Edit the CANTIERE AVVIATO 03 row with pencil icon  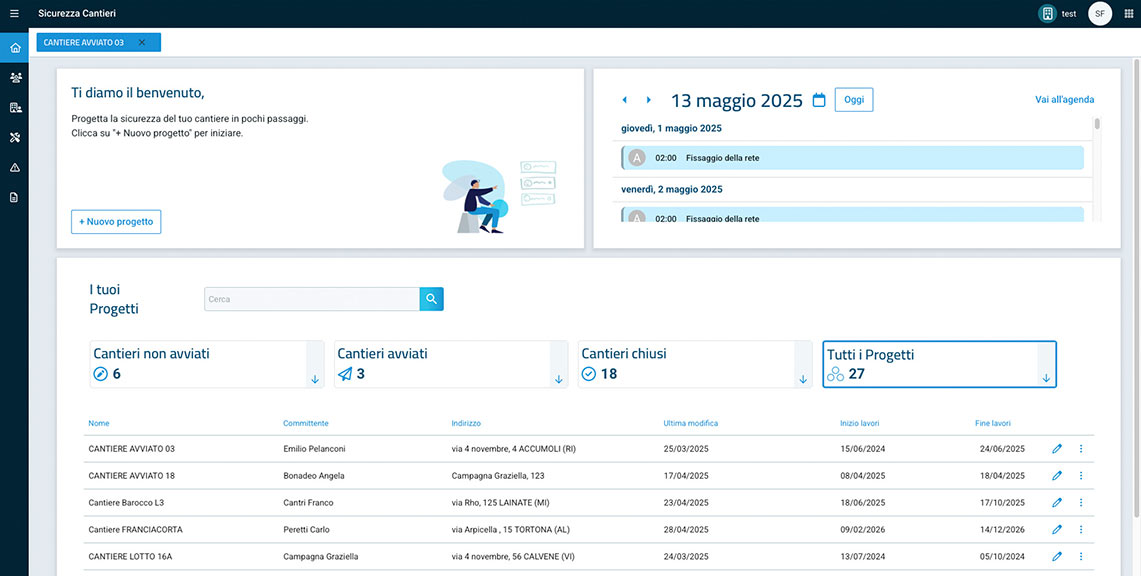[1057, 449]
